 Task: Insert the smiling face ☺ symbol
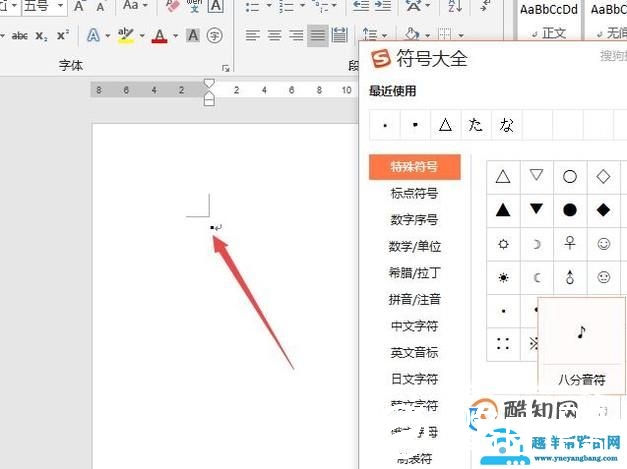tap(603, 243)
